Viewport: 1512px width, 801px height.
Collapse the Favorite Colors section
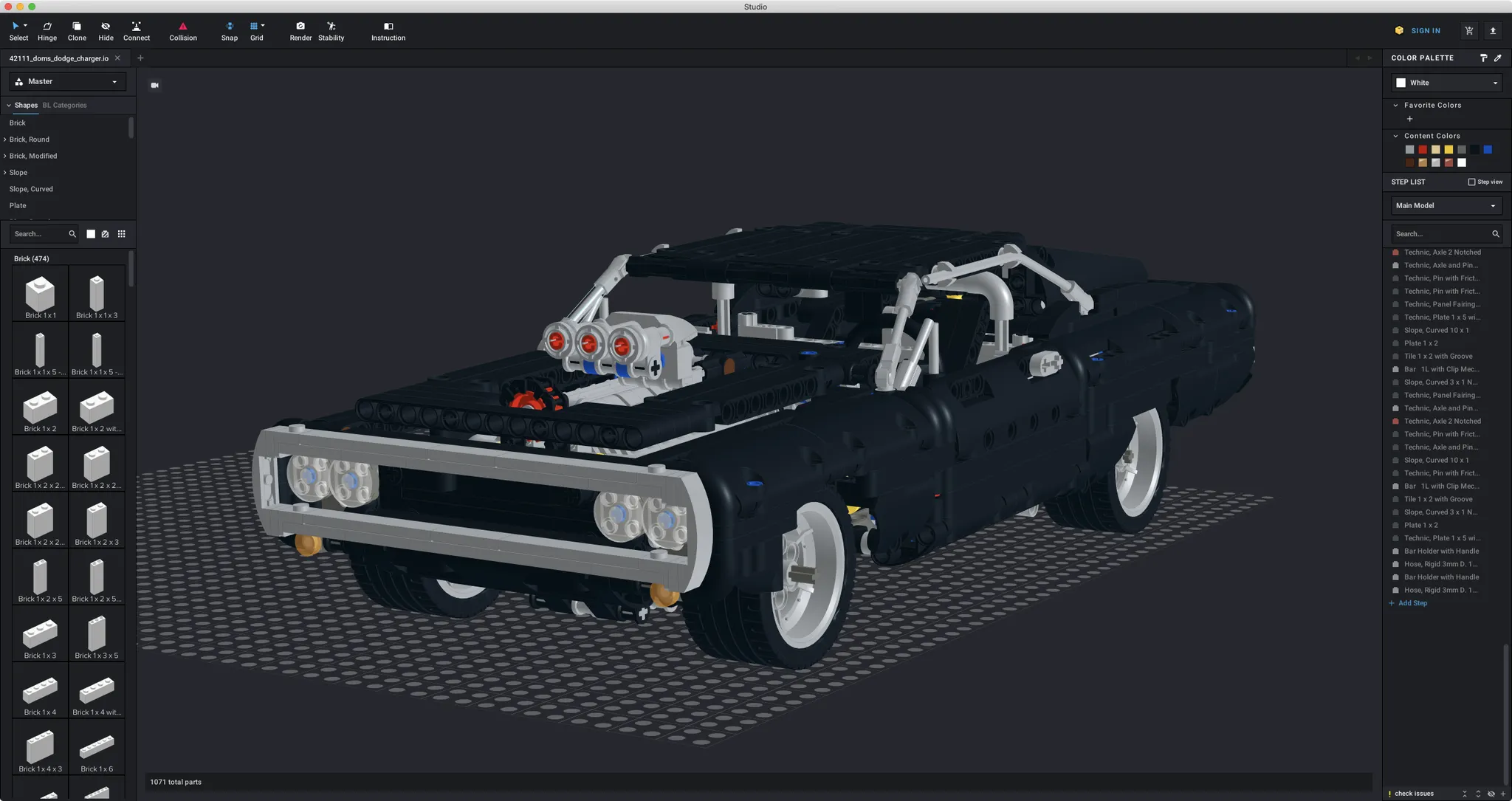point(1395,105)
